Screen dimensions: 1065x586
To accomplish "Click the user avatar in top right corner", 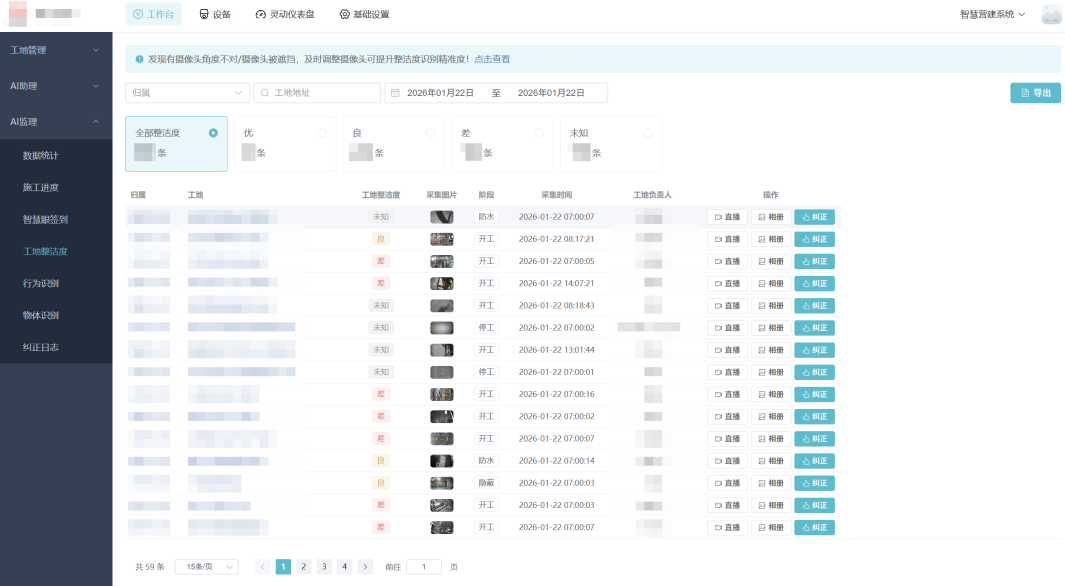I will pos(1051,14).
